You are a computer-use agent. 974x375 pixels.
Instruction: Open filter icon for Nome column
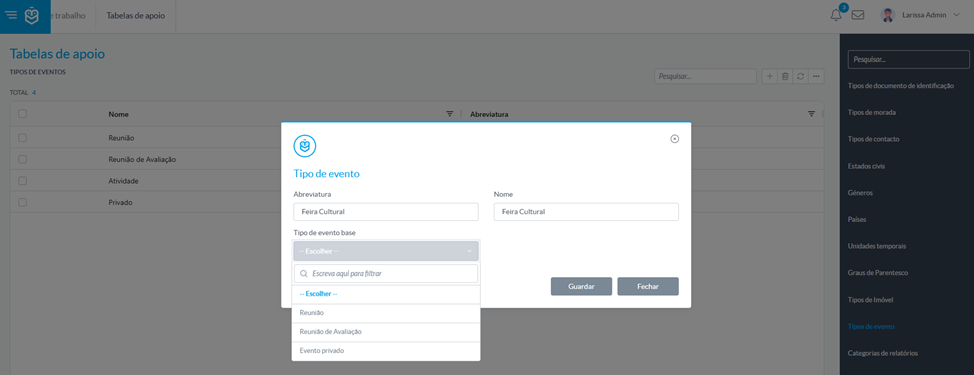(450, 114)
